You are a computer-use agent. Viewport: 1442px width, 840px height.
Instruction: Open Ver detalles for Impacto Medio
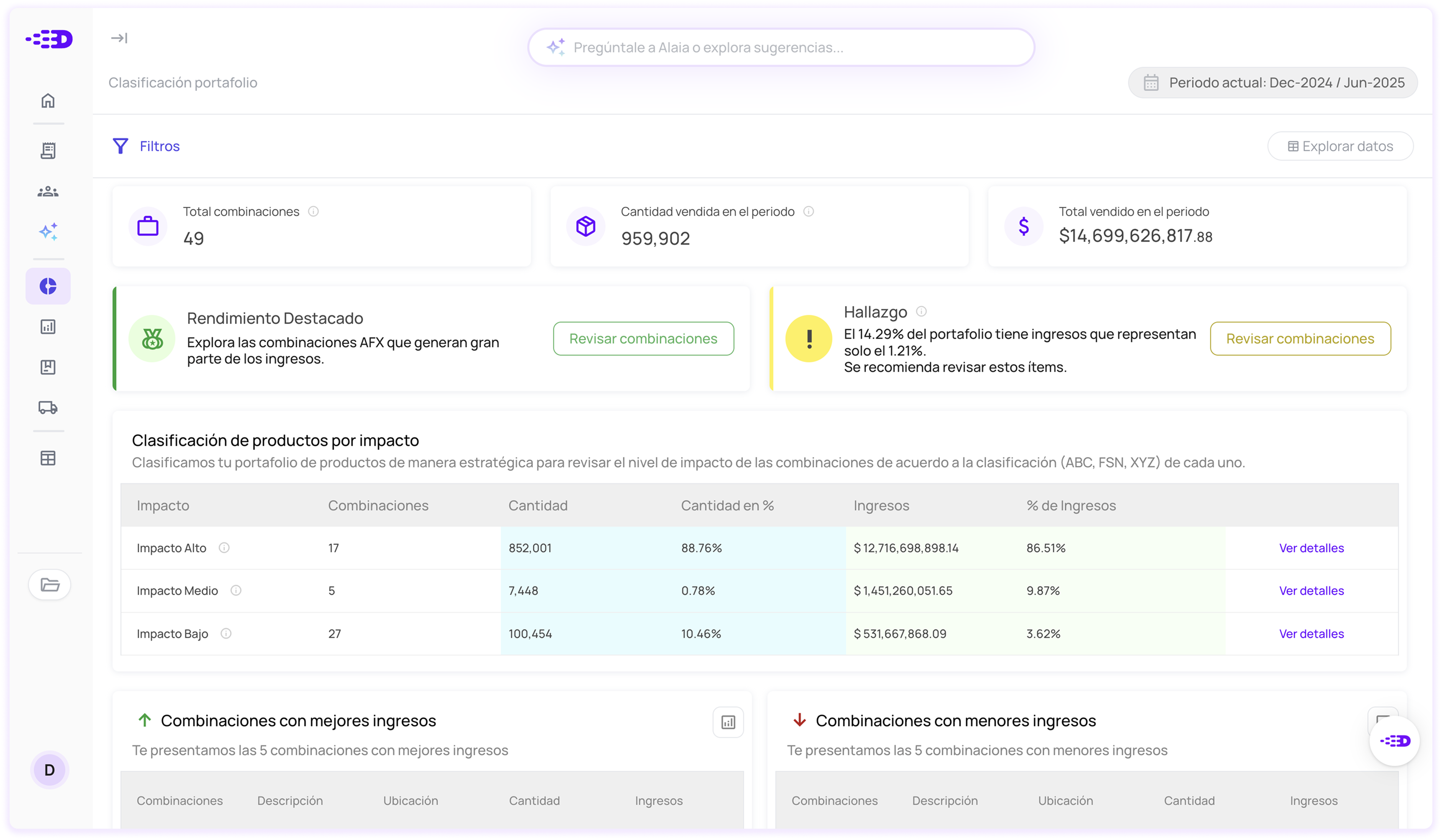pyautogui.click(x=1311, y=591)
